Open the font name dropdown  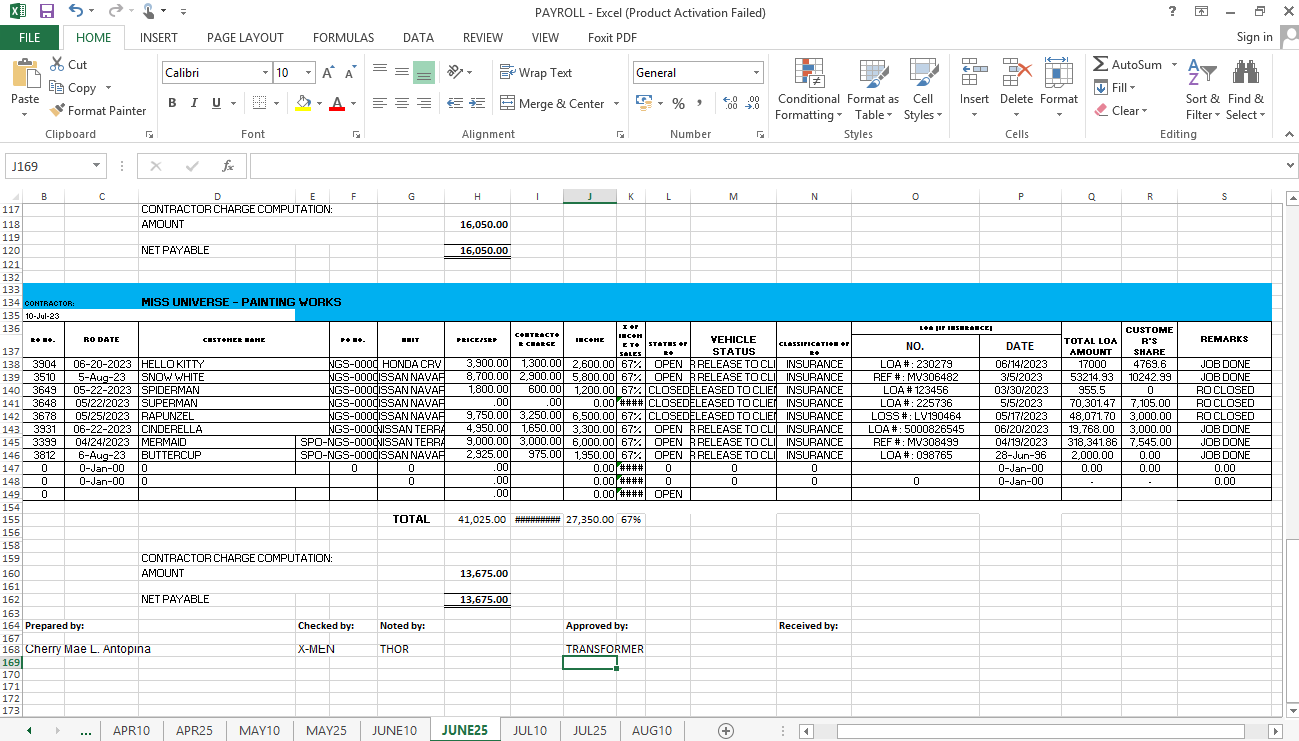coord(265,73)
